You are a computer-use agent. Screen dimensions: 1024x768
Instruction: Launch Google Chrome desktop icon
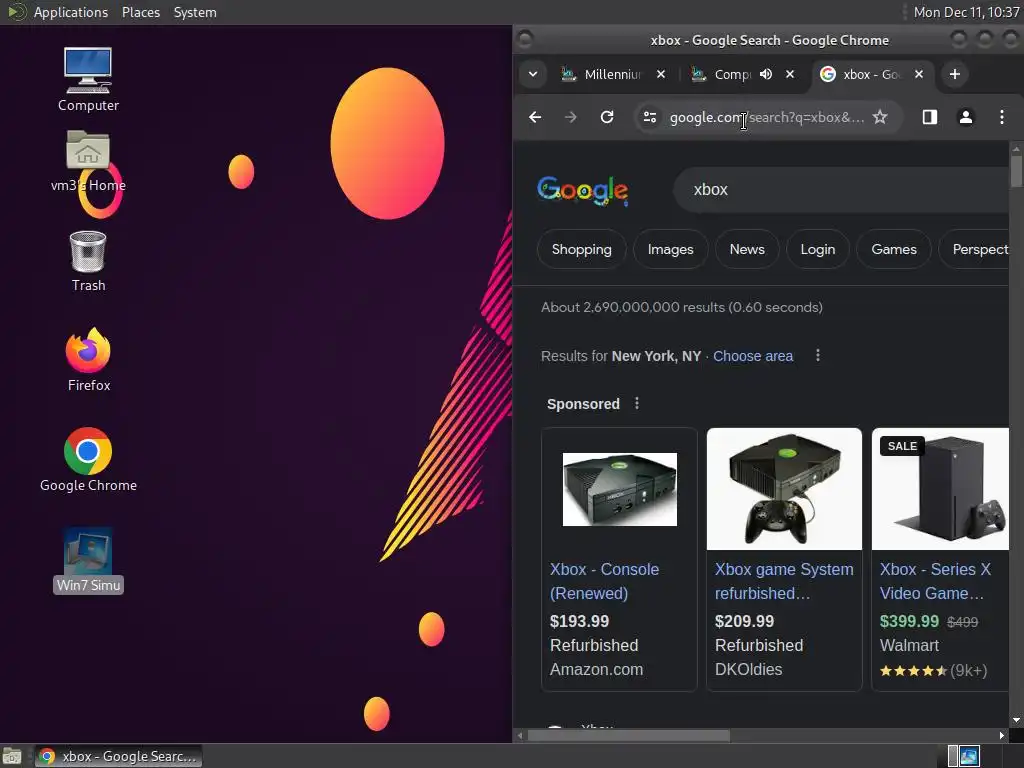click(88, 460)
